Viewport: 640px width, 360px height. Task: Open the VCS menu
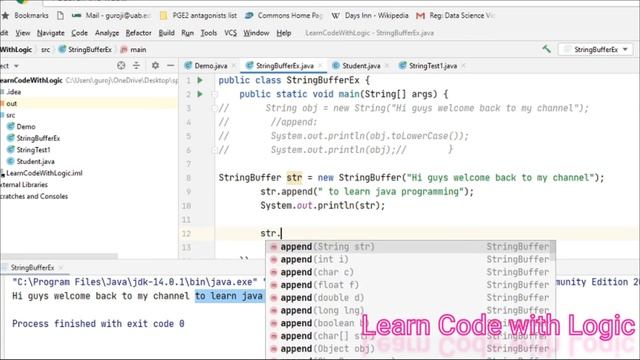230,33
